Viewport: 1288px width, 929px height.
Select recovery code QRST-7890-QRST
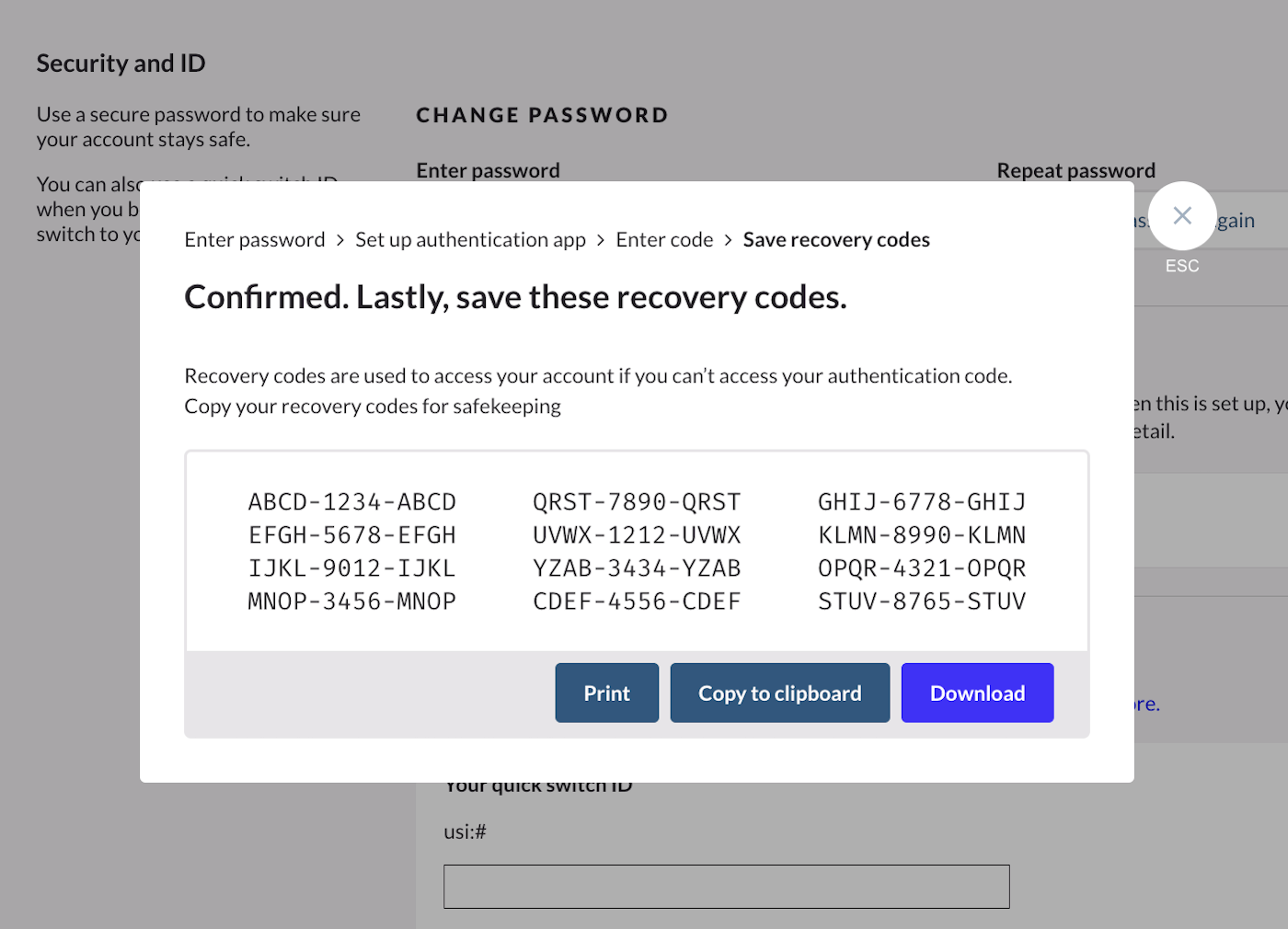click(637, 502)
